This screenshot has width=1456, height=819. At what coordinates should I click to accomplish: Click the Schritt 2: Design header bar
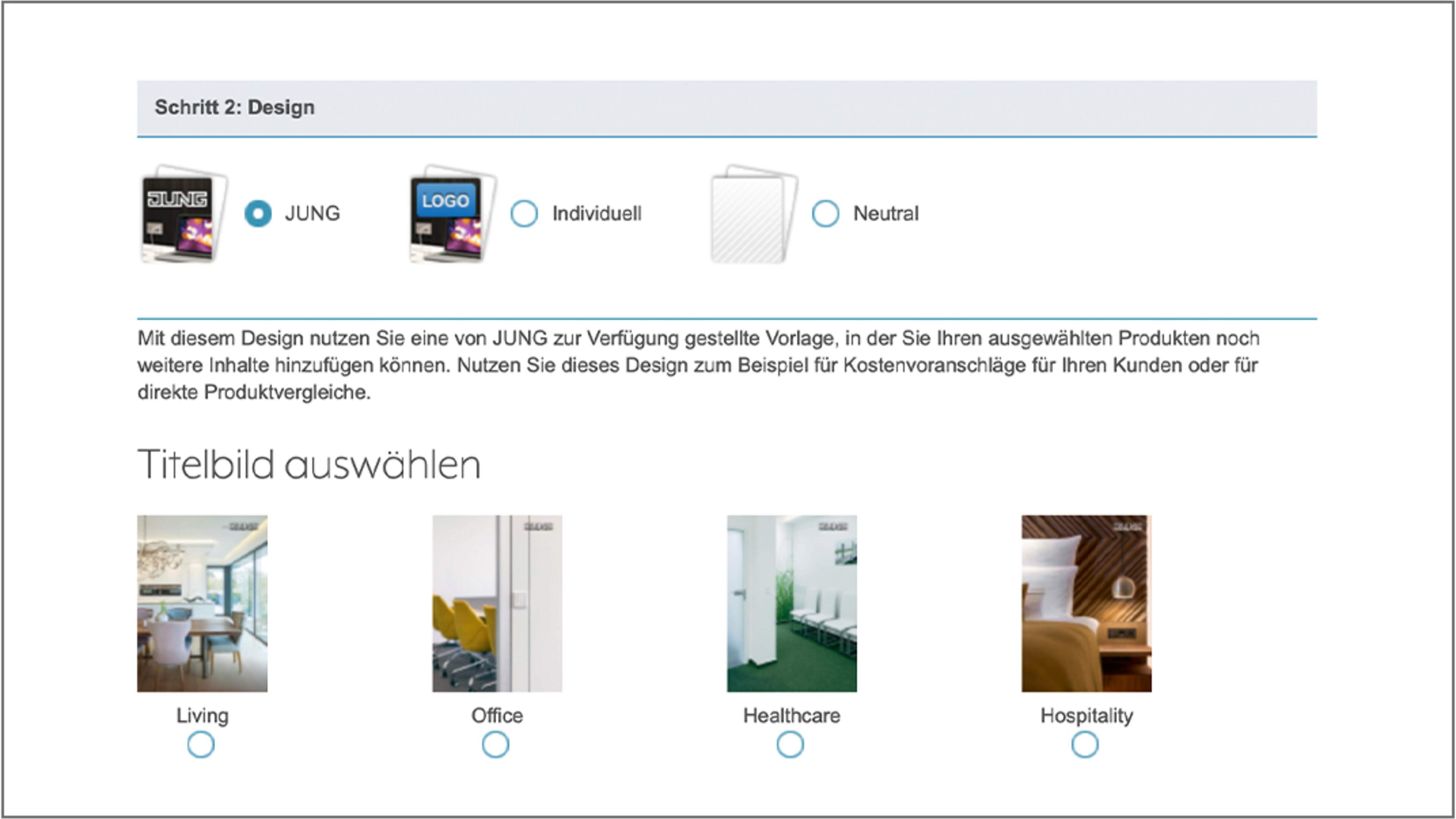coord(727,107)
